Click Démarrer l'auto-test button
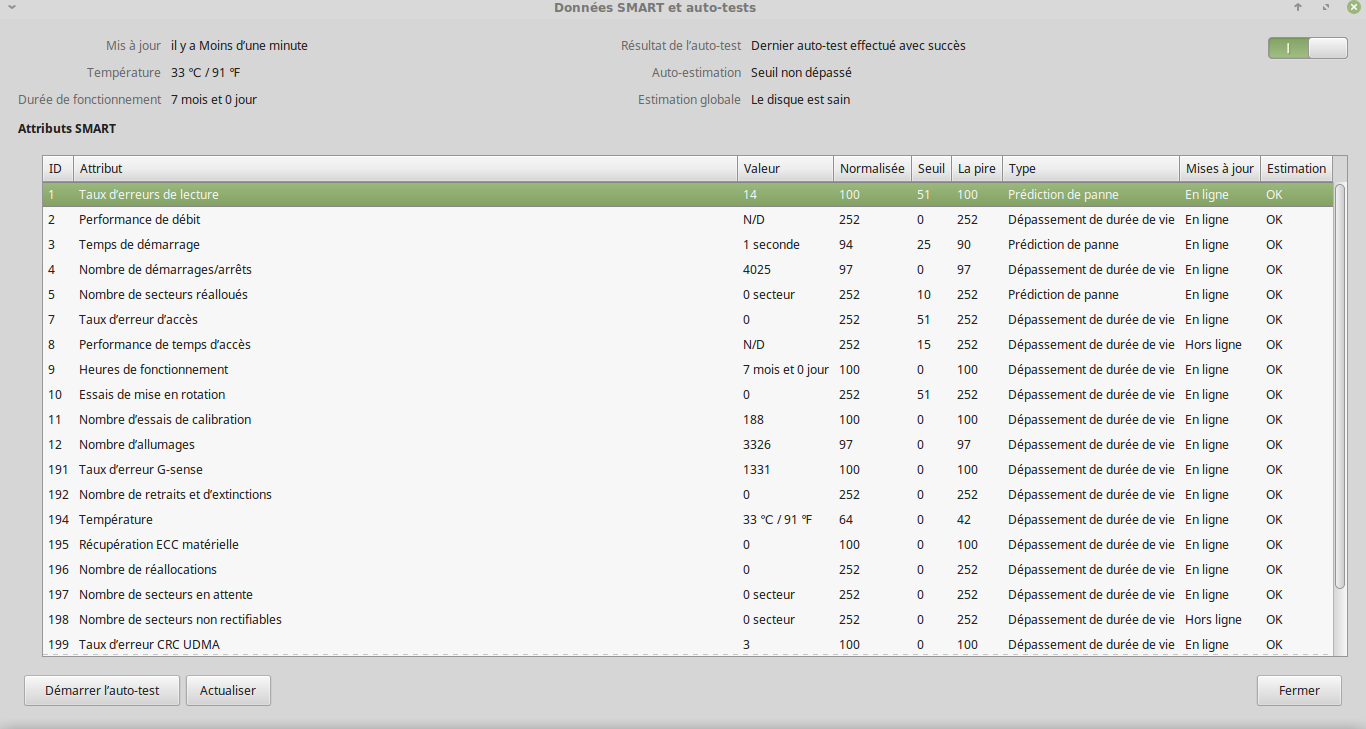 (x=102, y=690)
